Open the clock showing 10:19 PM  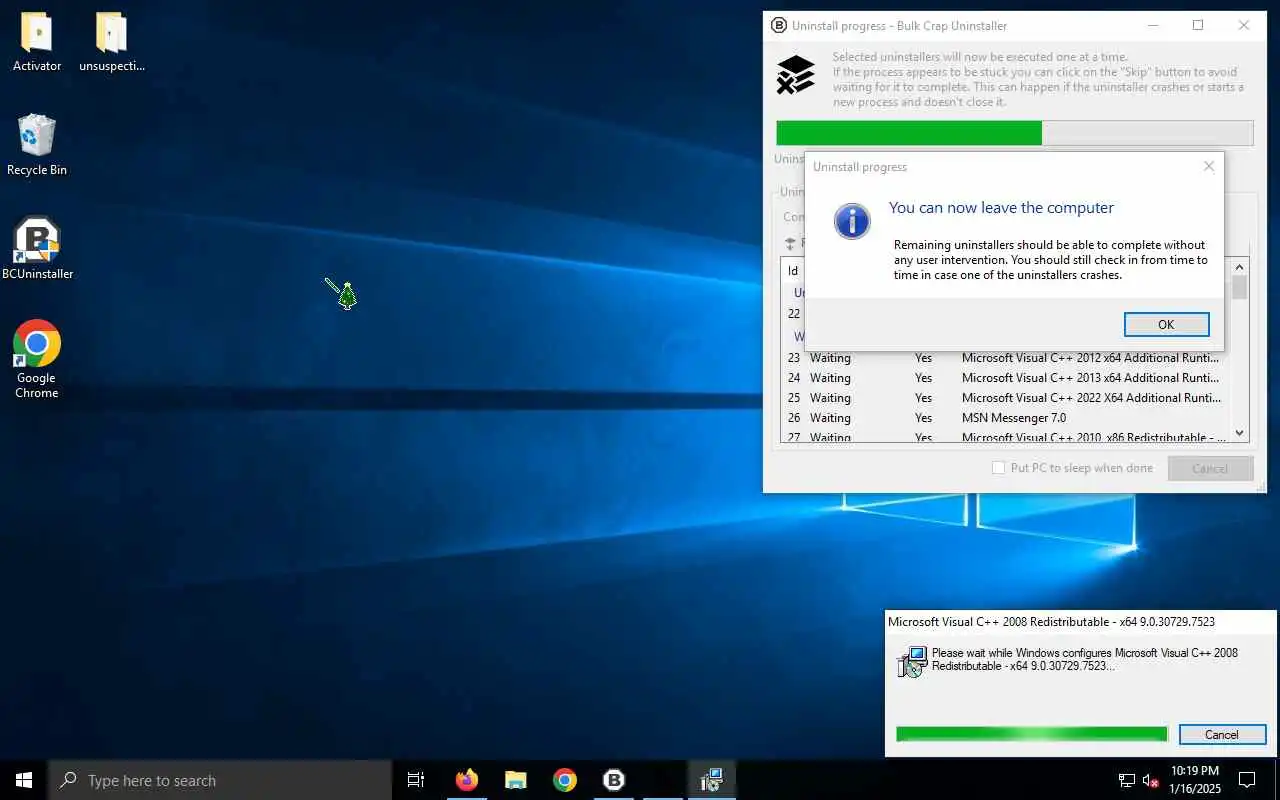[x=1195, y=780]
